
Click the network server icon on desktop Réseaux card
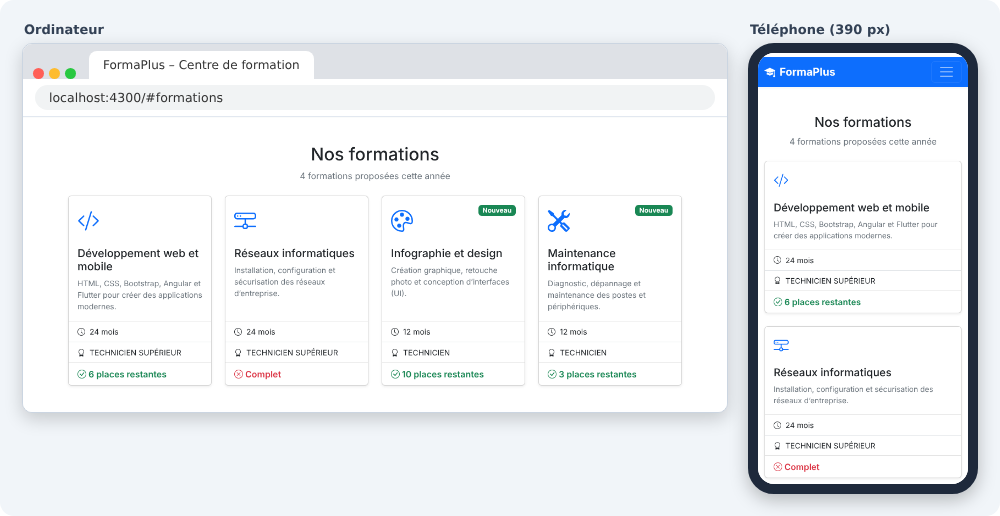245,221
